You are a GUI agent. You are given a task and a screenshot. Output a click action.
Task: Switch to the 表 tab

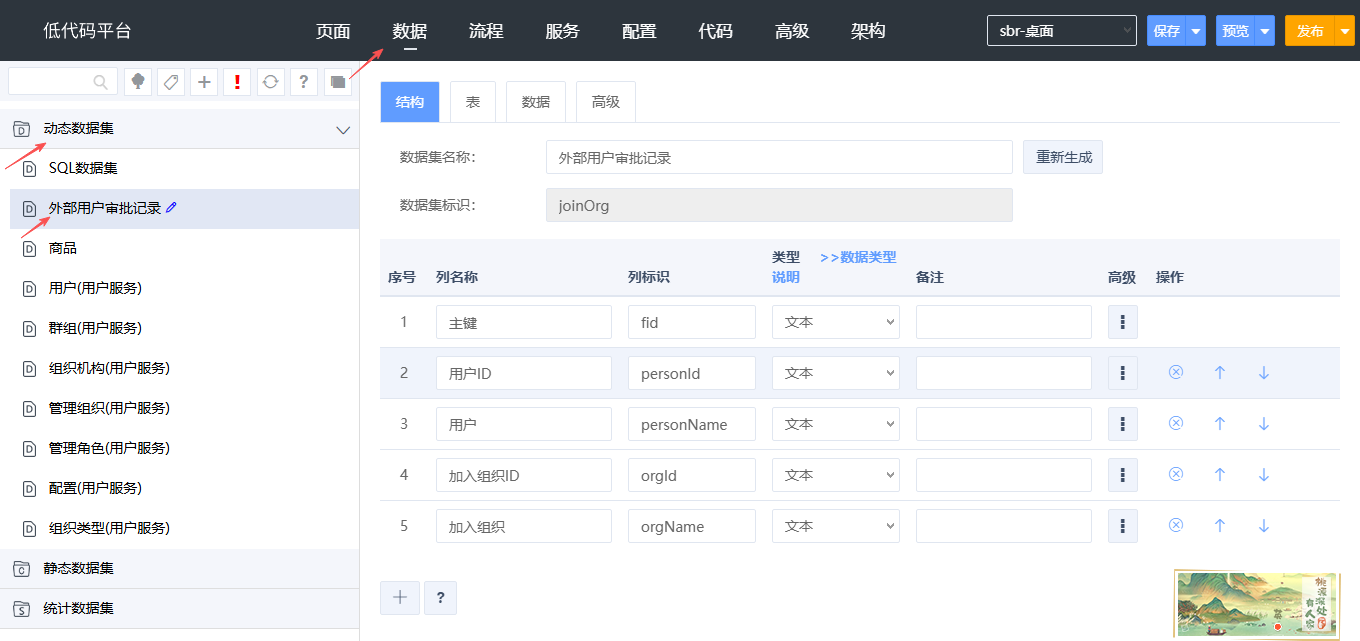pos(472,102)
